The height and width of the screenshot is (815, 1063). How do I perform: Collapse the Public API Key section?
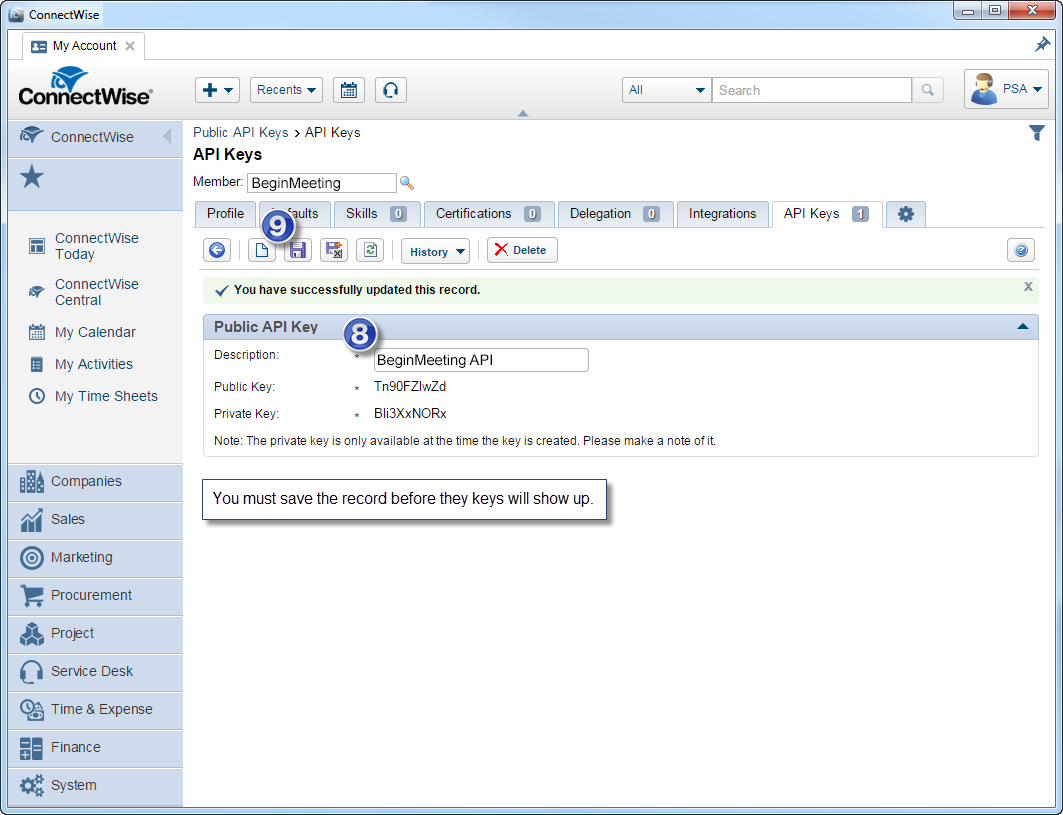[1022, 327]
